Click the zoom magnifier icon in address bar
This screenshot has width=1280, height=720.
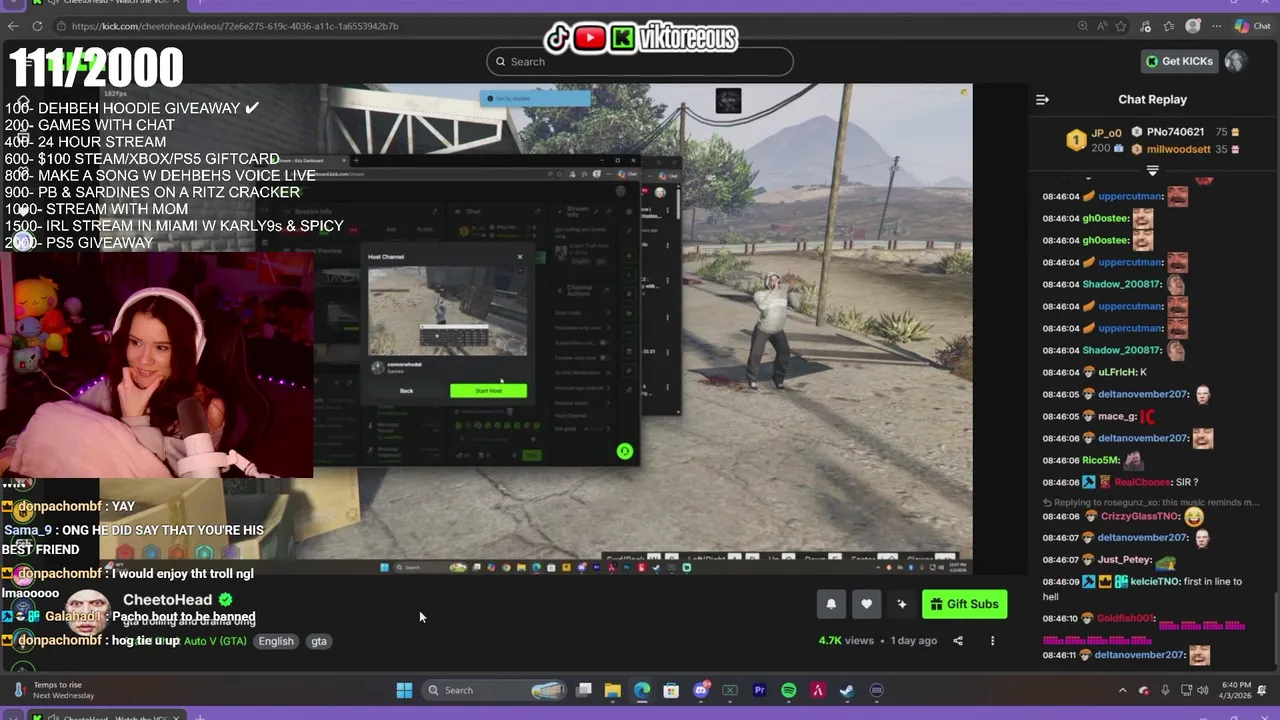click(x=1084, y=26)
